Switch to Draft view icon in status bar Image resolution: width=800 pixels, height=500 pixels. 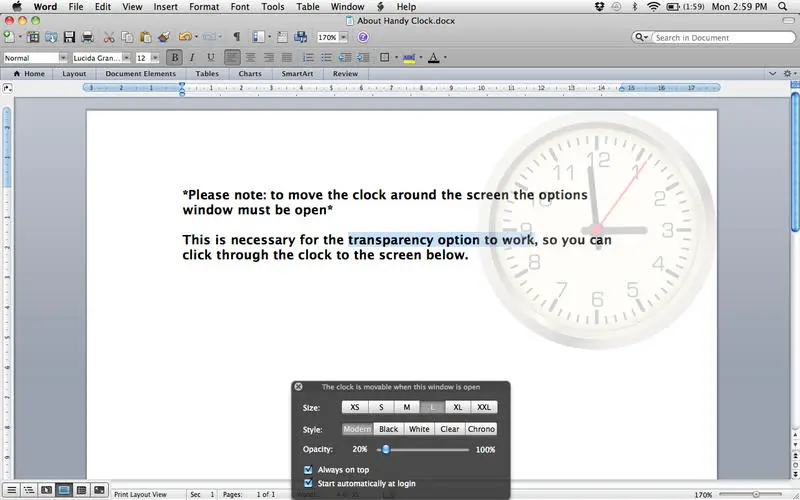click(11, 490)
